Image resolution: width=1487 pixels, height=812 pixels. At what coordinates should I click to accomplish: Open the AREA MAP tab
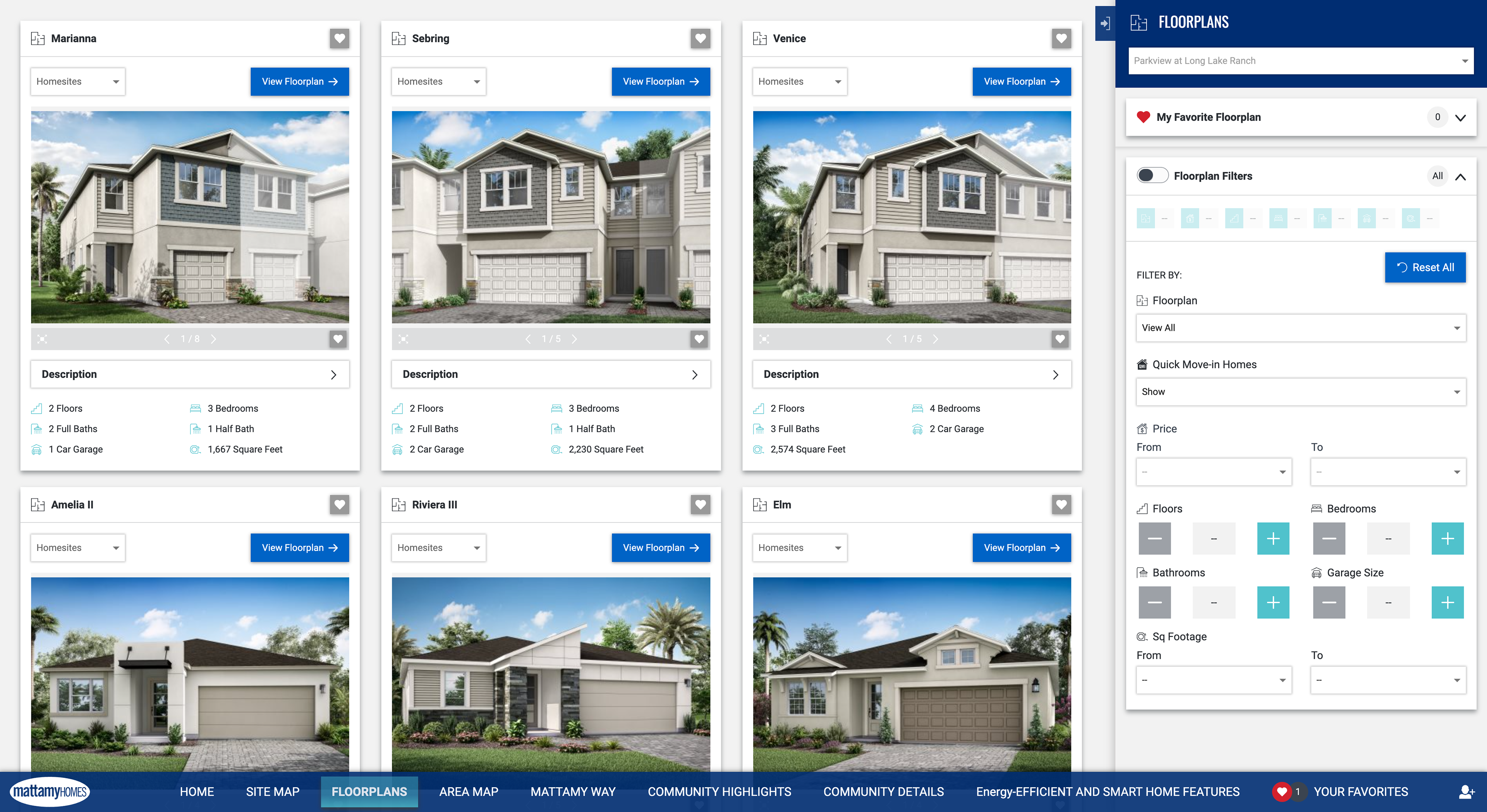tap(468, 792)
